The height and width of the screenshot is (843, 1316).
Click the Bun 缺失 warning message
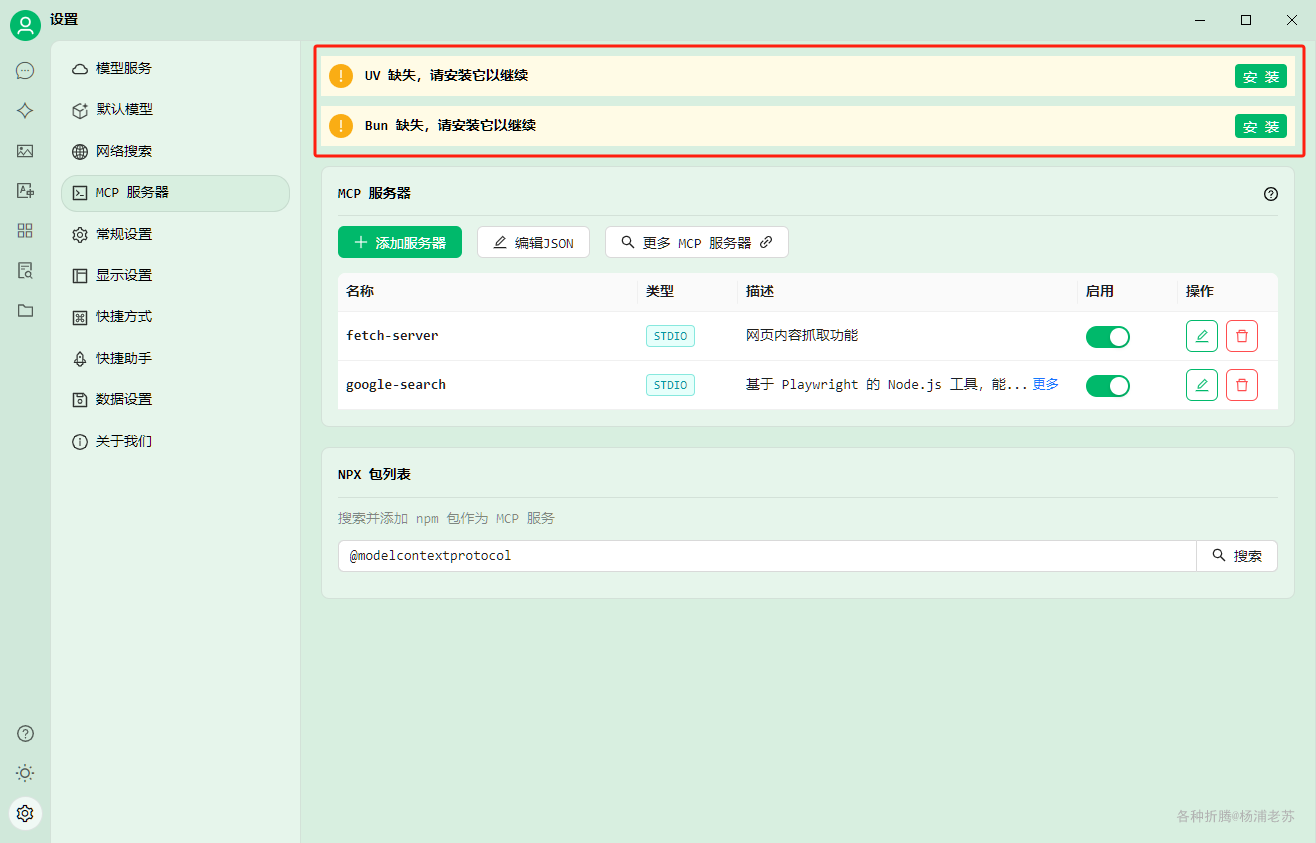[x=450, y=126]
